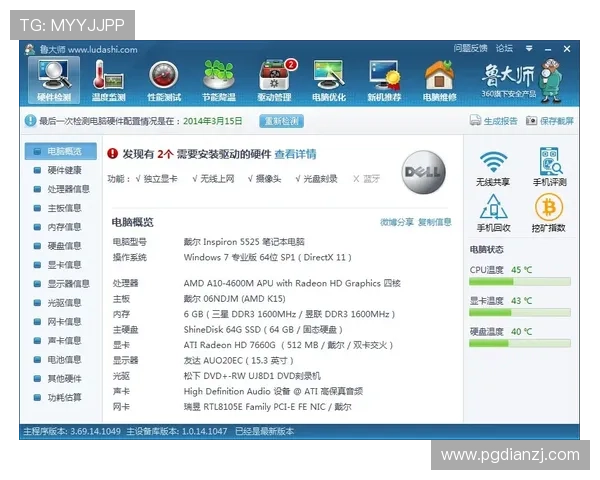The width and height of the screenshot is (600, 480).
Task: Click the RTL8105E network card text
Action: (x=267, y=407)
